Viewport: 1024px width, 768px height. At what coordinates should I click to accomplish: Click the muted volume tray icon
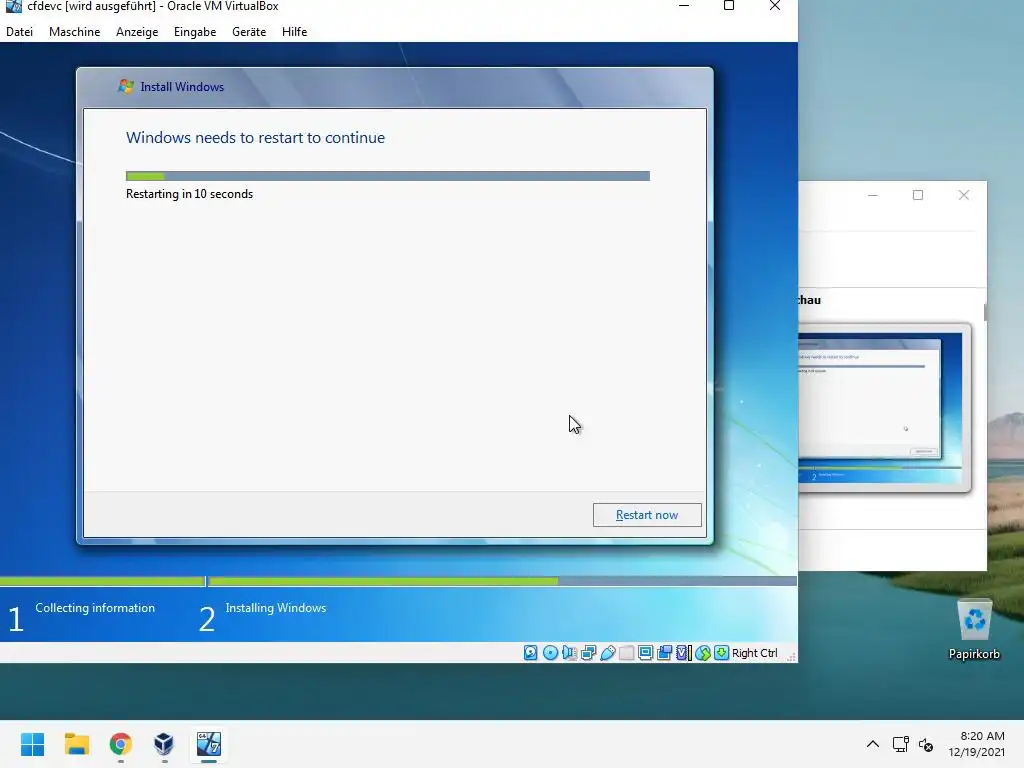(x=926, y=744)
